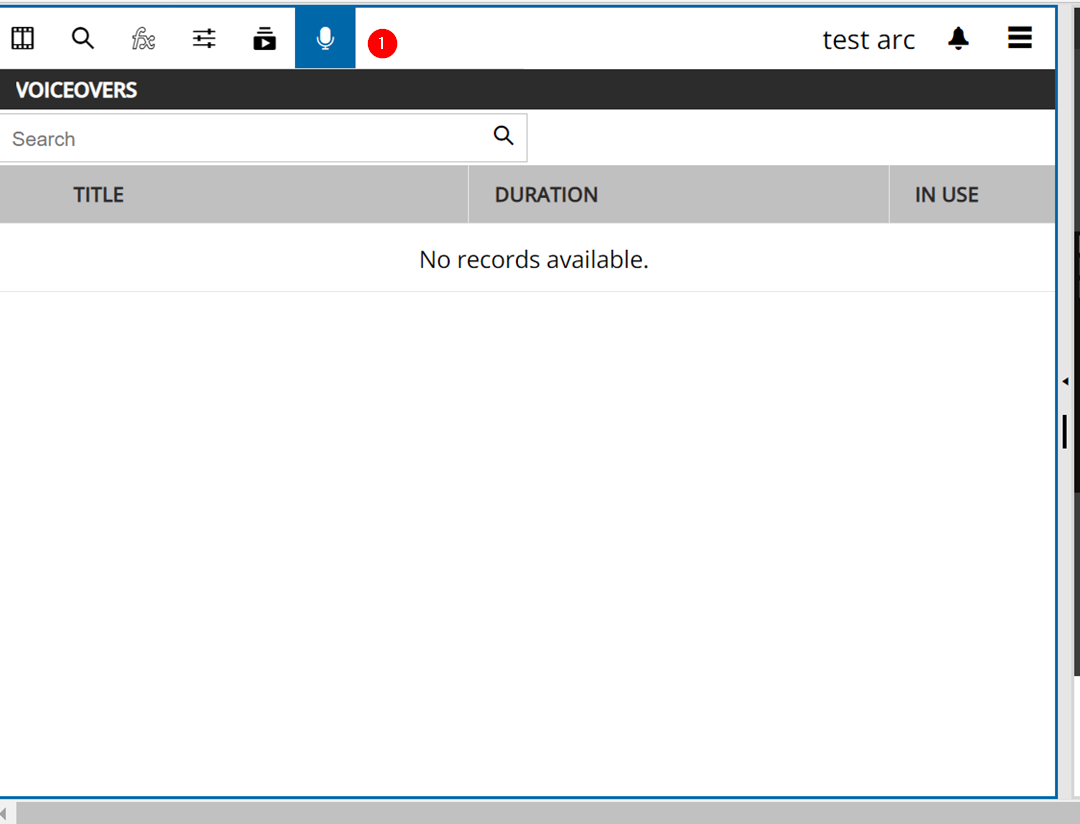Screen dimensions: 1080x824
Task: Open the search panel from the toolbar
Action: click(x=83, y=39)
